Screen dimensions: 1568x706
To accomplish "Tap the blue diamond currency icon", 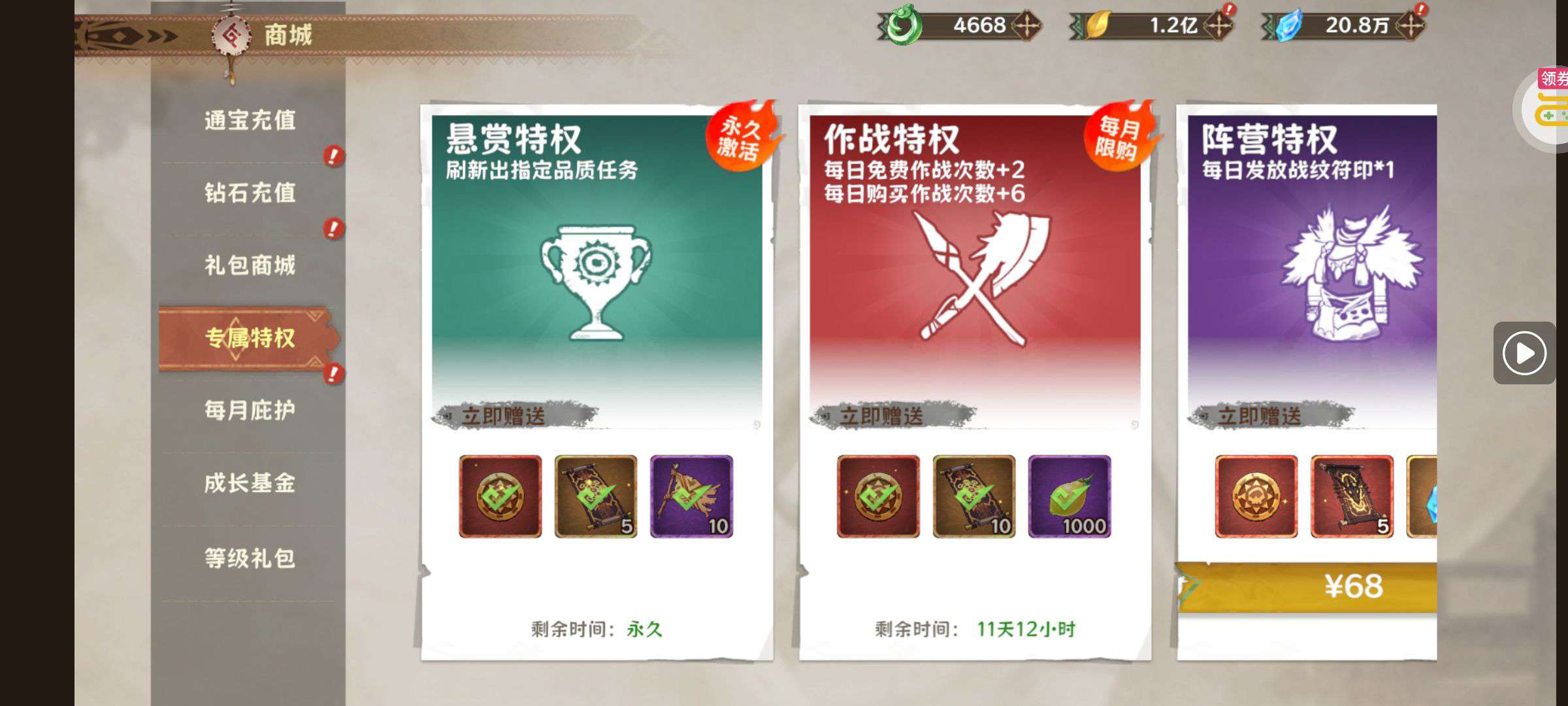I will coord(1289,25).
